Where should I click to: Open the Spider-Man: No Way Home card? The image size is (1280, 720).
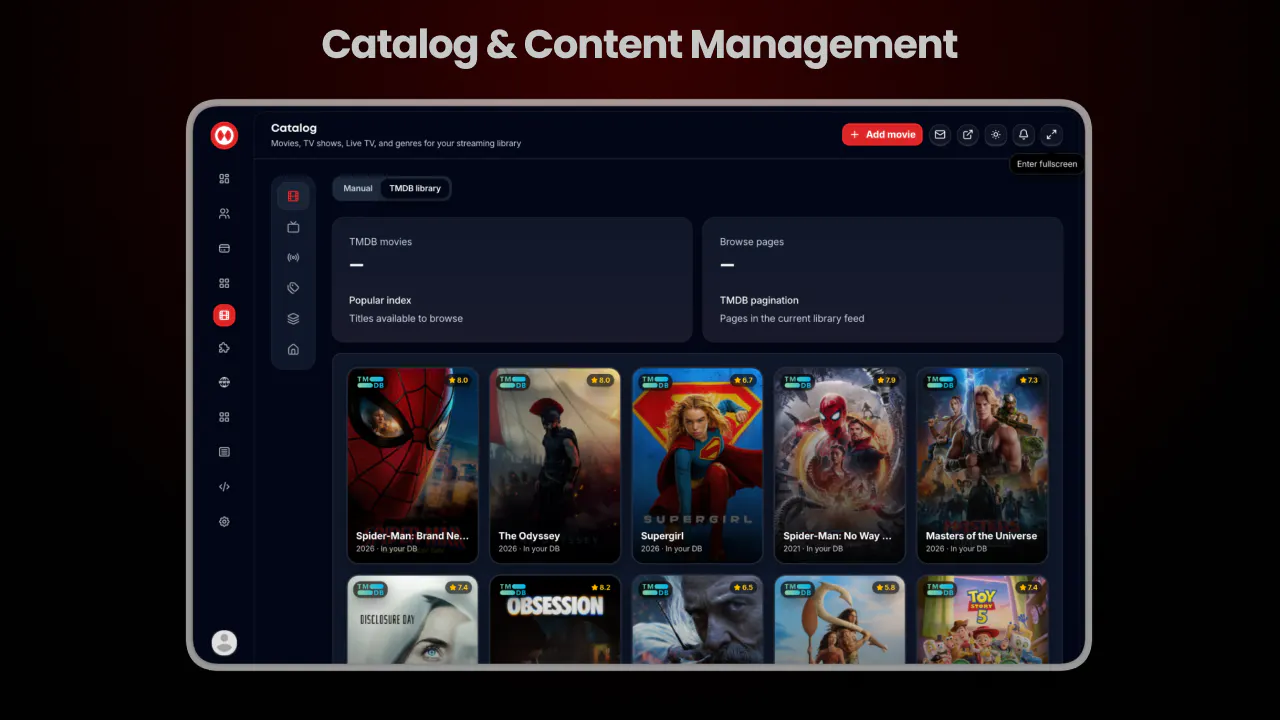(840, 465)
